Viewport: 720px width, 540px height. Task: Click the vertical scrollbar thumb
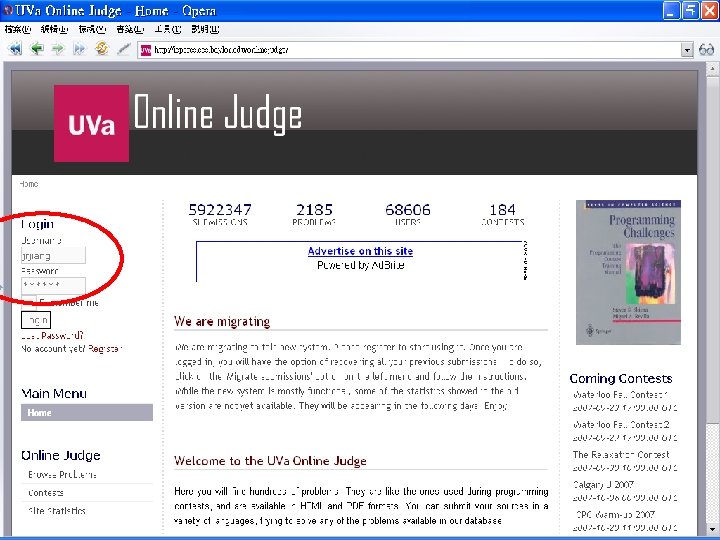(713, 248)
